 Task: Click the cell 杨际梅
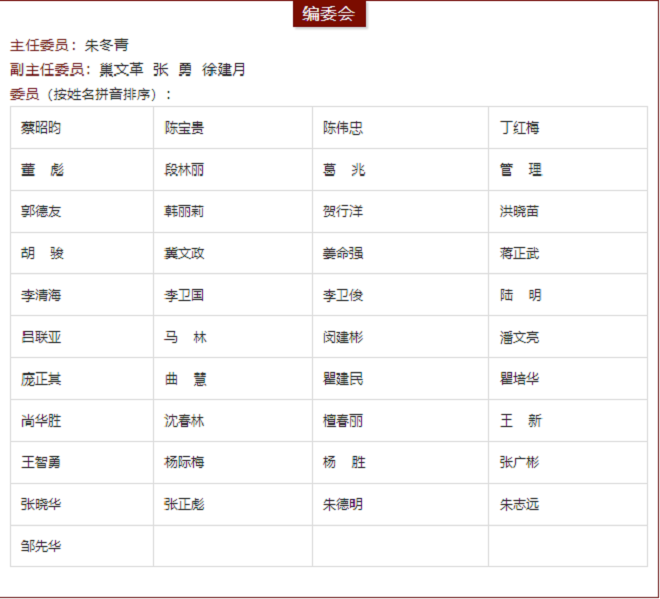[233, 462]
